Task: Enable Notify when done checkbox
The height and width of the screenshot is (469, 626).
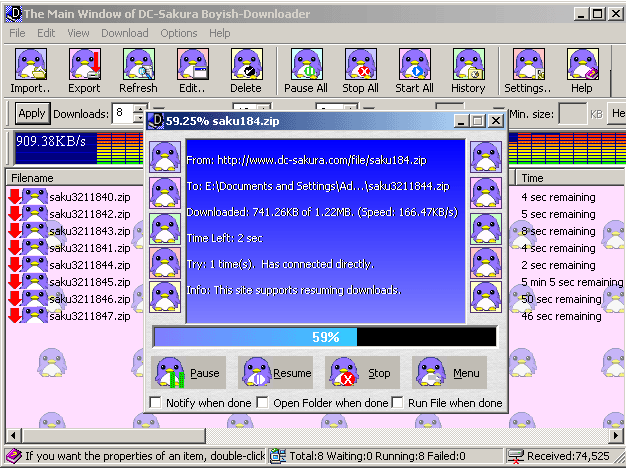Action: (x=155, y=402)
